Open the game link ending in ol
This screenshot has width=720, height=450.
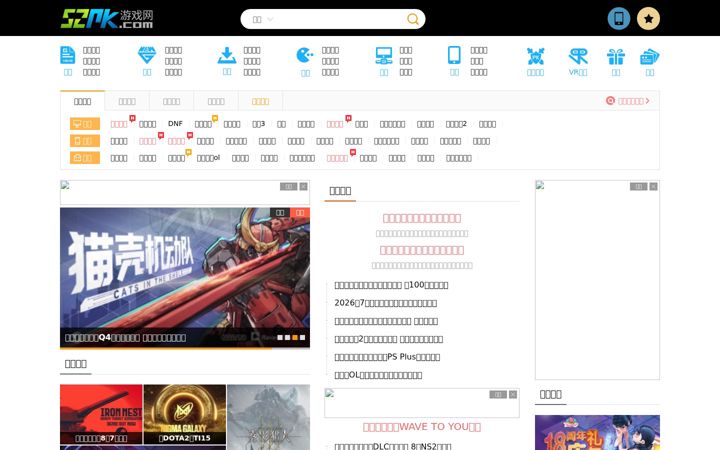pos(208,158)
